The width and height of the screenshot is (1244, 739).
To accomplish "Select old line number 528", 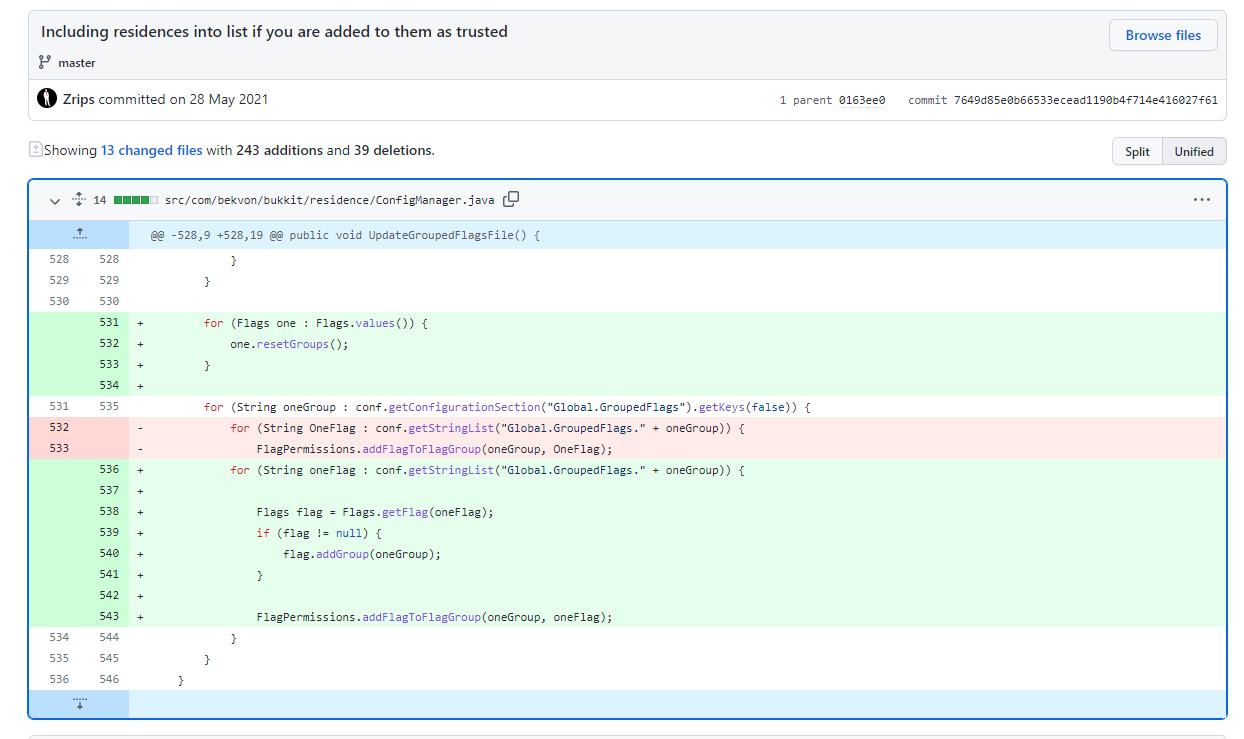I will (54, 259).
